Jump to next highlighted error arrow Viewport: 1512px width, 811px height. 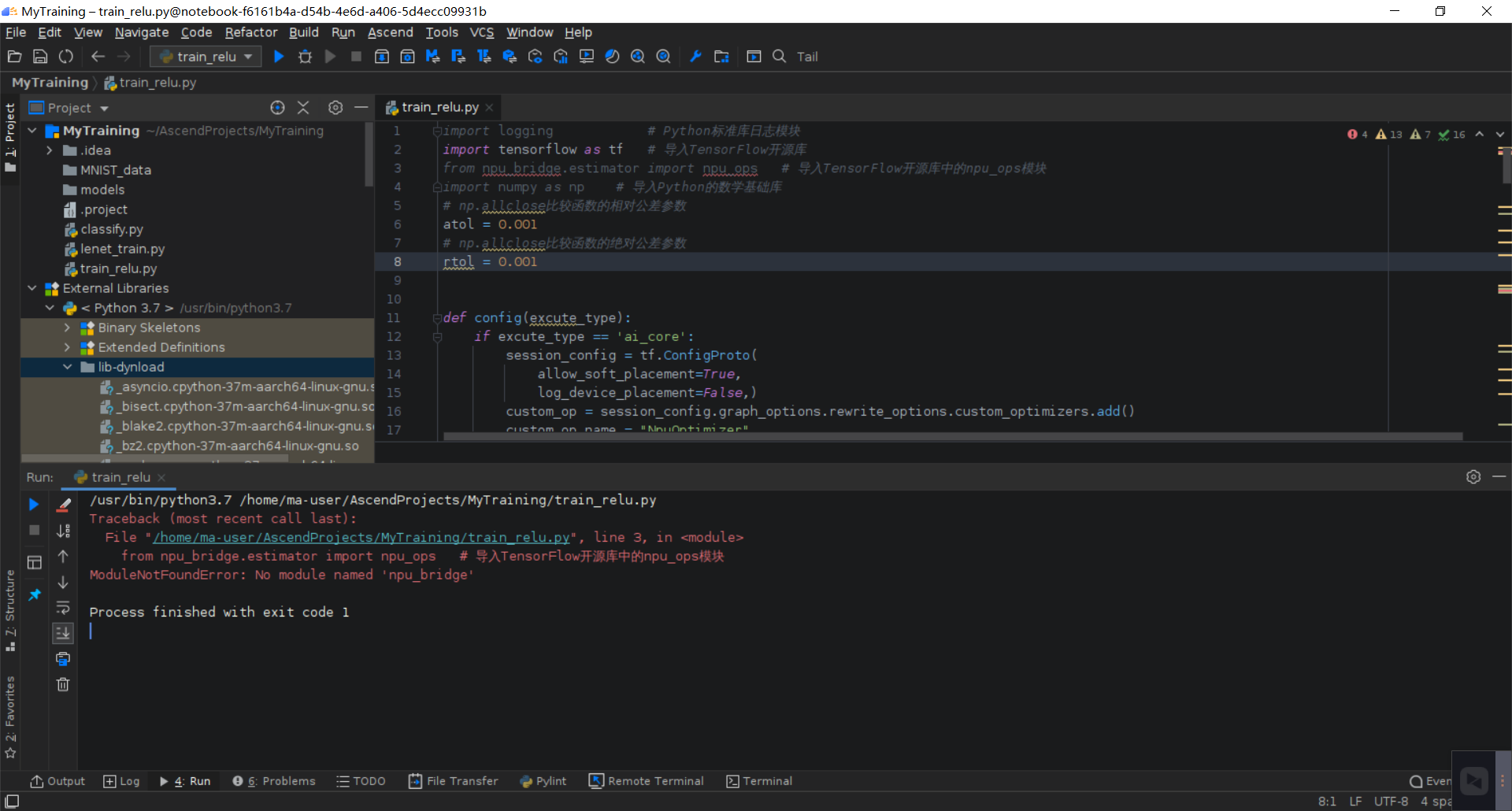pos(1500,135)
